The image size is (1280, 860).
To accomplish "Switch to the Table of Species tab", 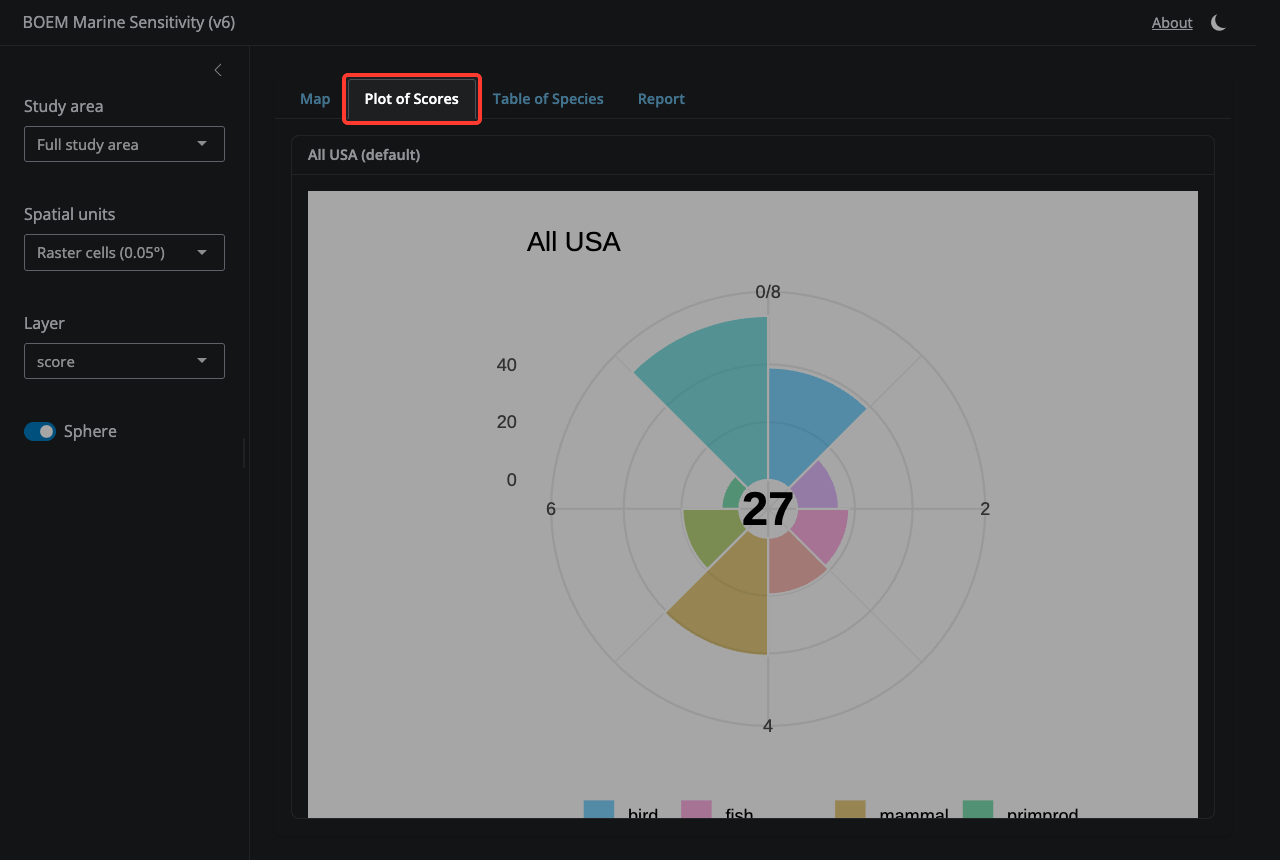I will tap(548, 99).
